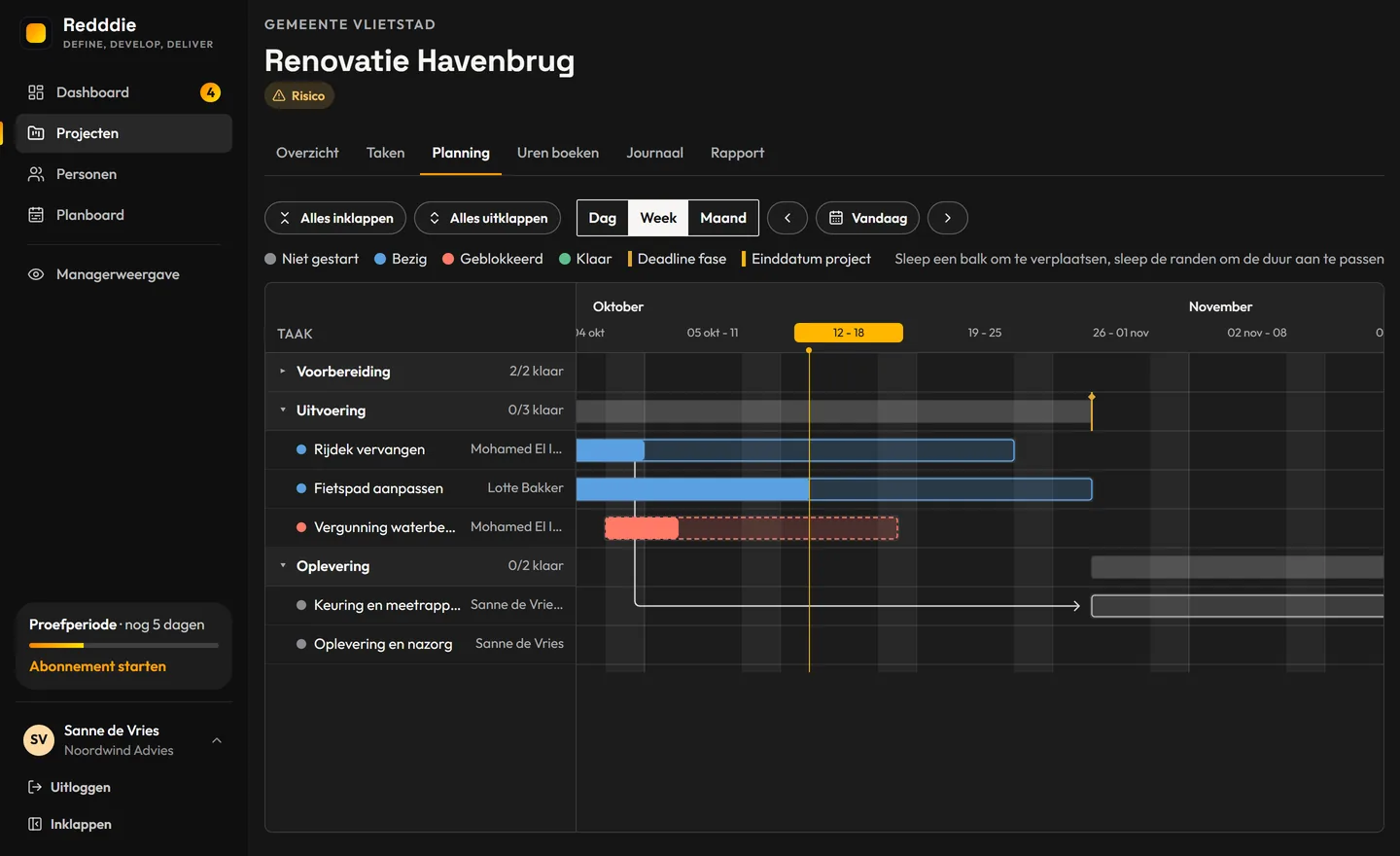Click blue status dot of Fietspad aanpassen
1400x856 pixels.
pyautogui.click(x=301, y=488)
